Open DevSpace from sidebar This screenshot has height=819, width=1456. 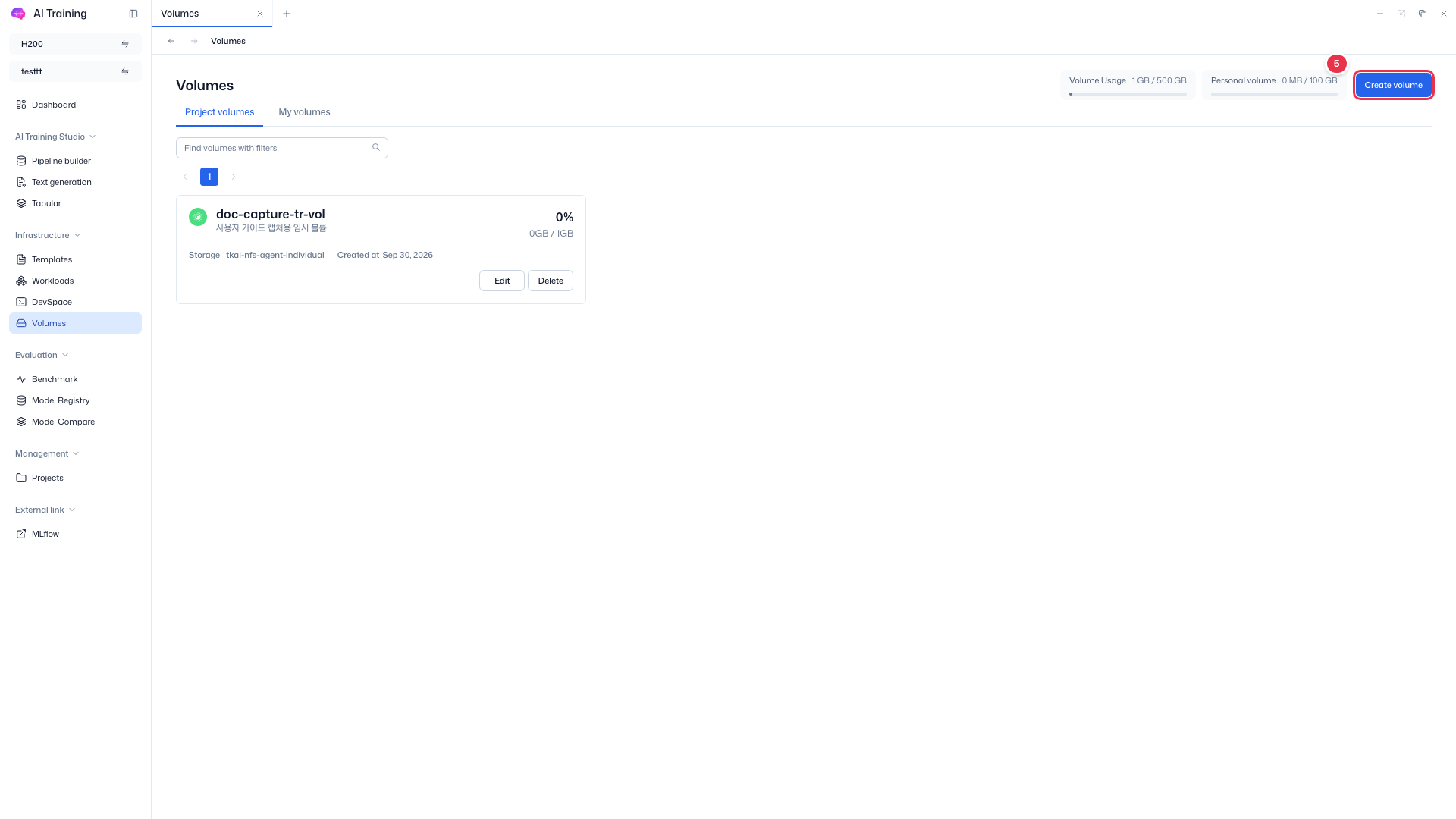75,302
